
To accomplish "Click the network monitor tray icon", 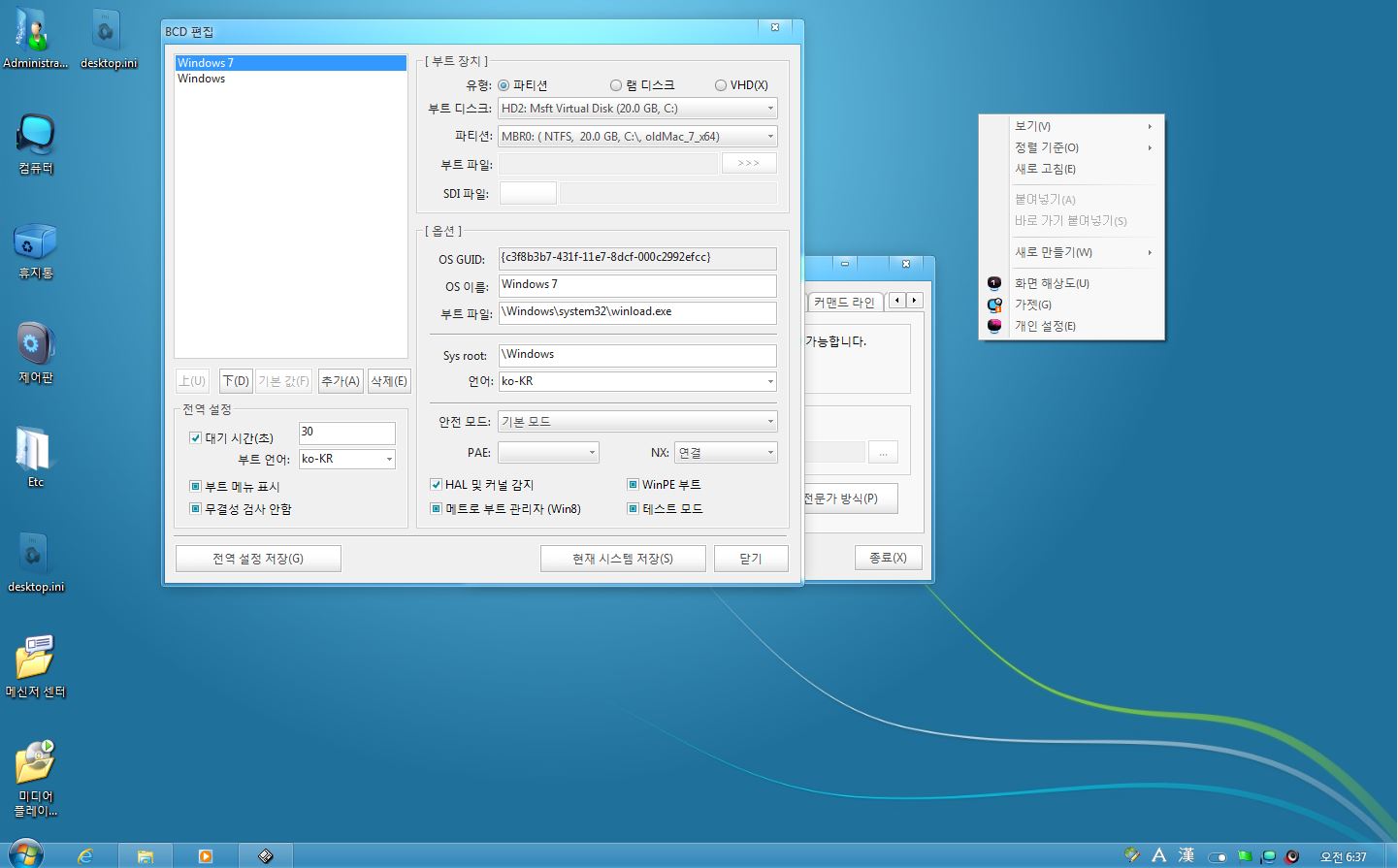I will pyautogui.click(x=1267, y=856).
